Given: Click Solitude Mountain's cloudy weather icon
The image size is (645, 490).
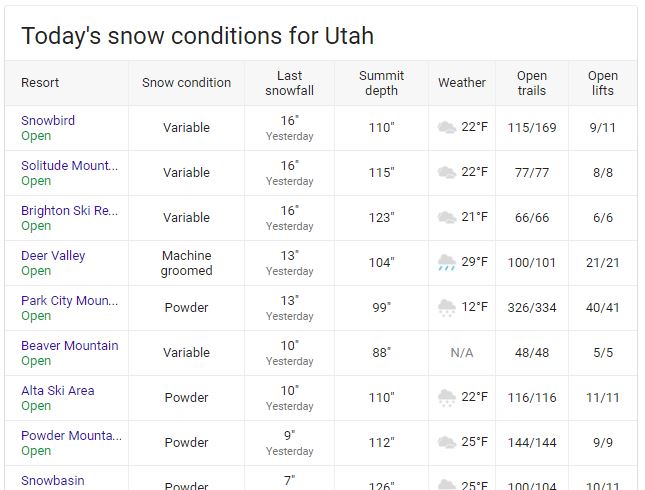Looking at the screenshot, I should click(x=447, y=172).
